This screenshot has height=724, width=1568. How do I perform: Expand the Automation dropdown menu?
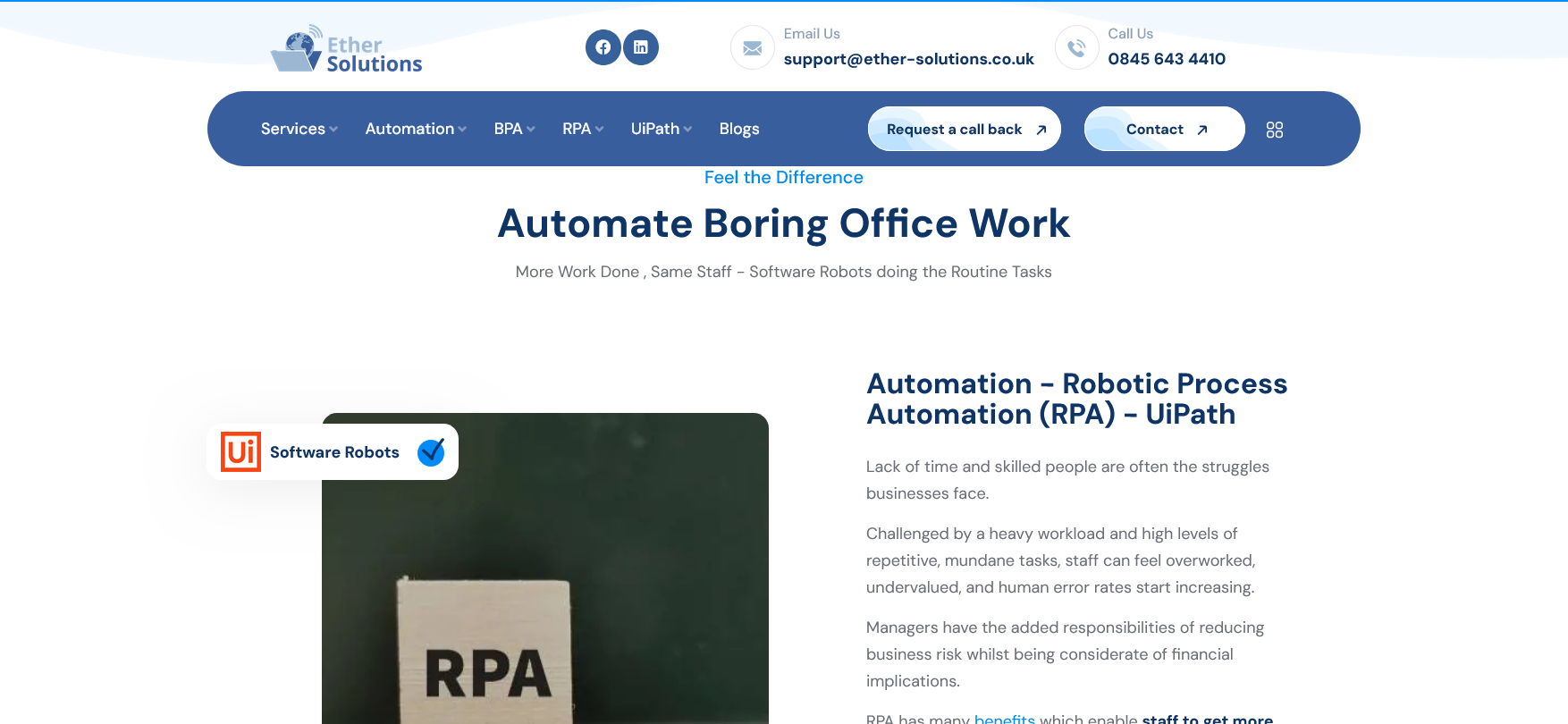click(415, 129)
